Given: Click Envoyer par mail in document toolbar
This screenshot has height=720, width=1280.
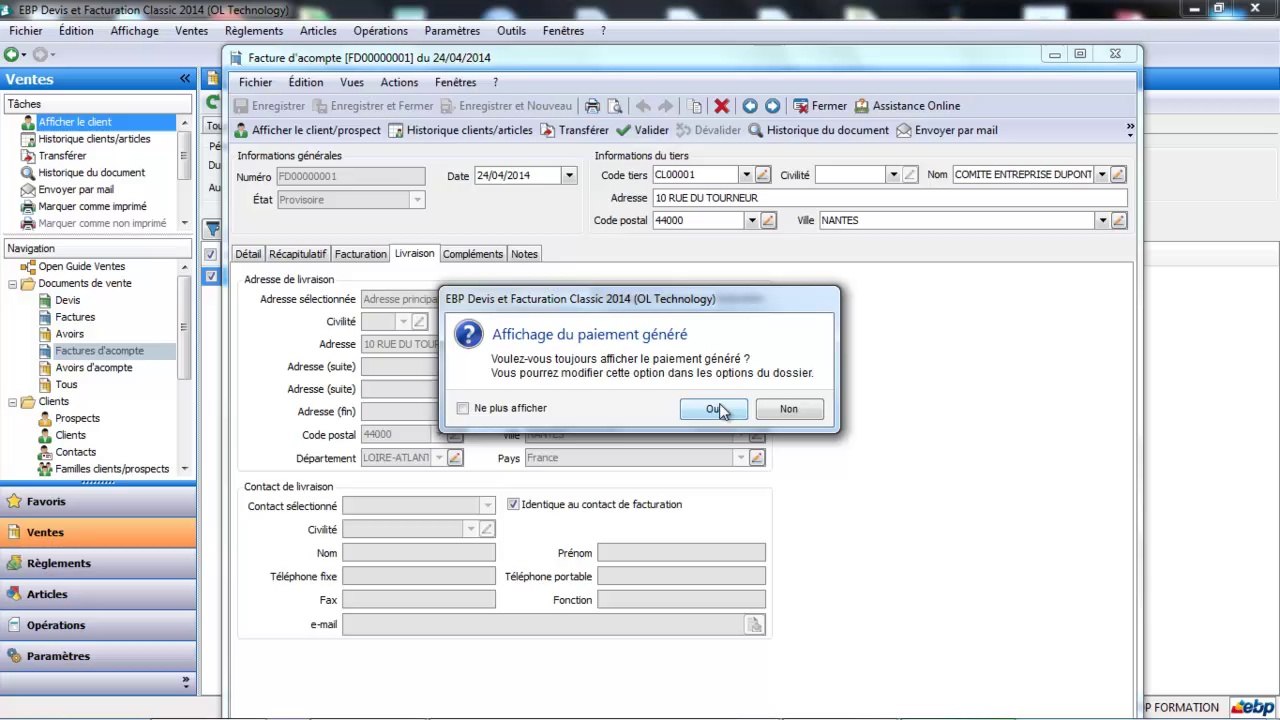Looking at the screenshot, I should (x=946, y=130).
